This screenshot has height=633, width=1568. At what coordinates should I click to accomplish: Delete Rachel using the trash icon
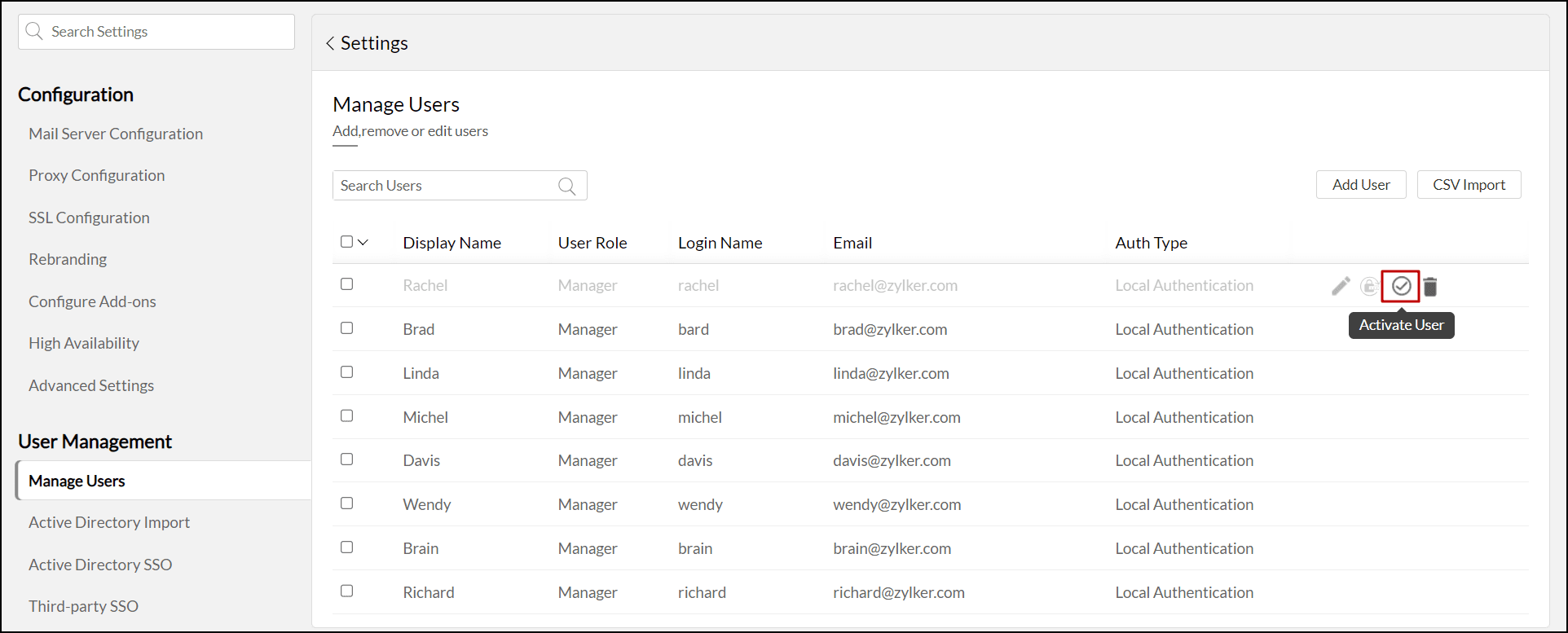tap(1430, 287)
